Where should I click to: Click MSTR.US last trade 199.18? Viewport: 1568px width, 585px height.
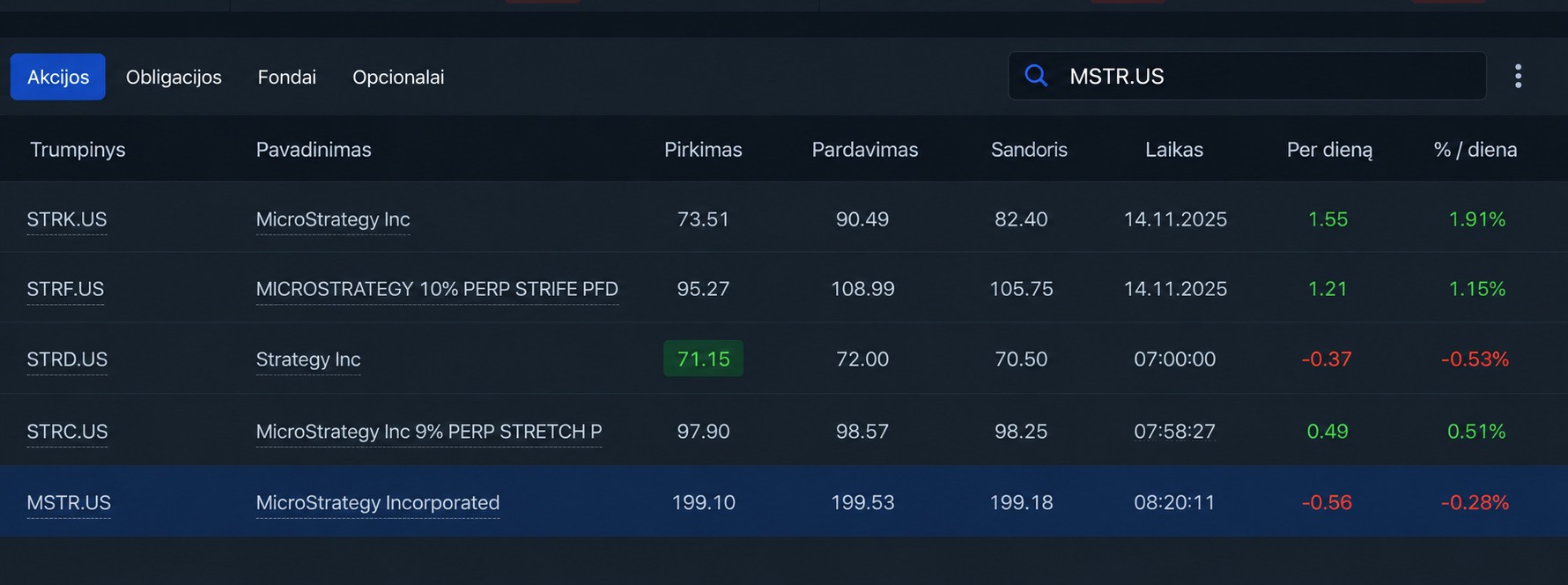tap(1021, 503)
